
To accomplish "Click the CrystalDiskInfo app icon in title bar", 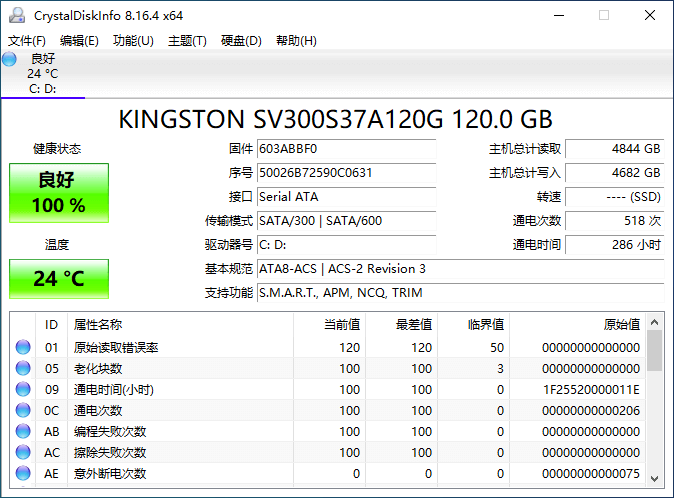I will [x=17, y=15].
